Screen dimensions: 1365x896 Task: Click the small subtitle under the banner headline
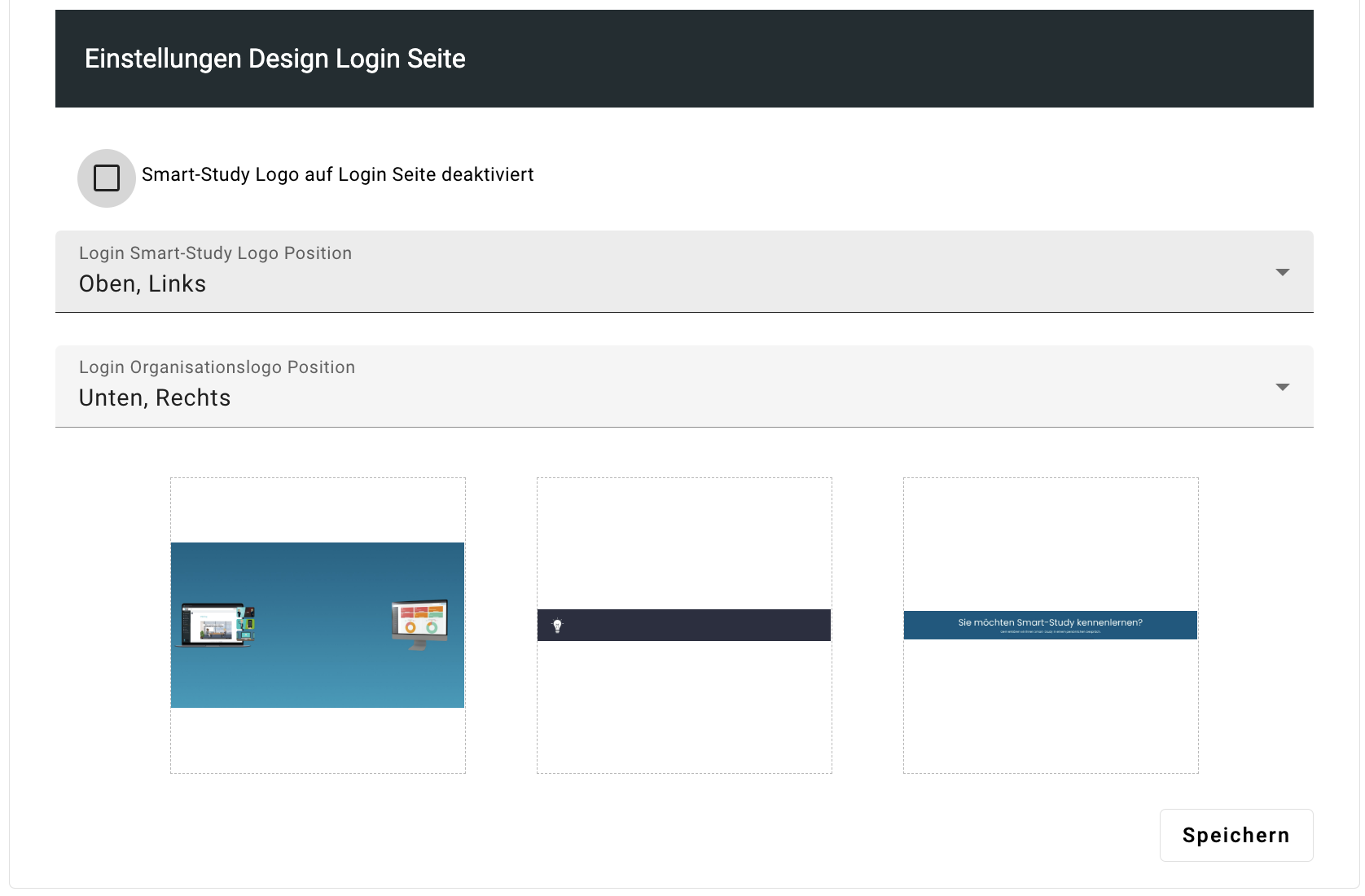1050,632
